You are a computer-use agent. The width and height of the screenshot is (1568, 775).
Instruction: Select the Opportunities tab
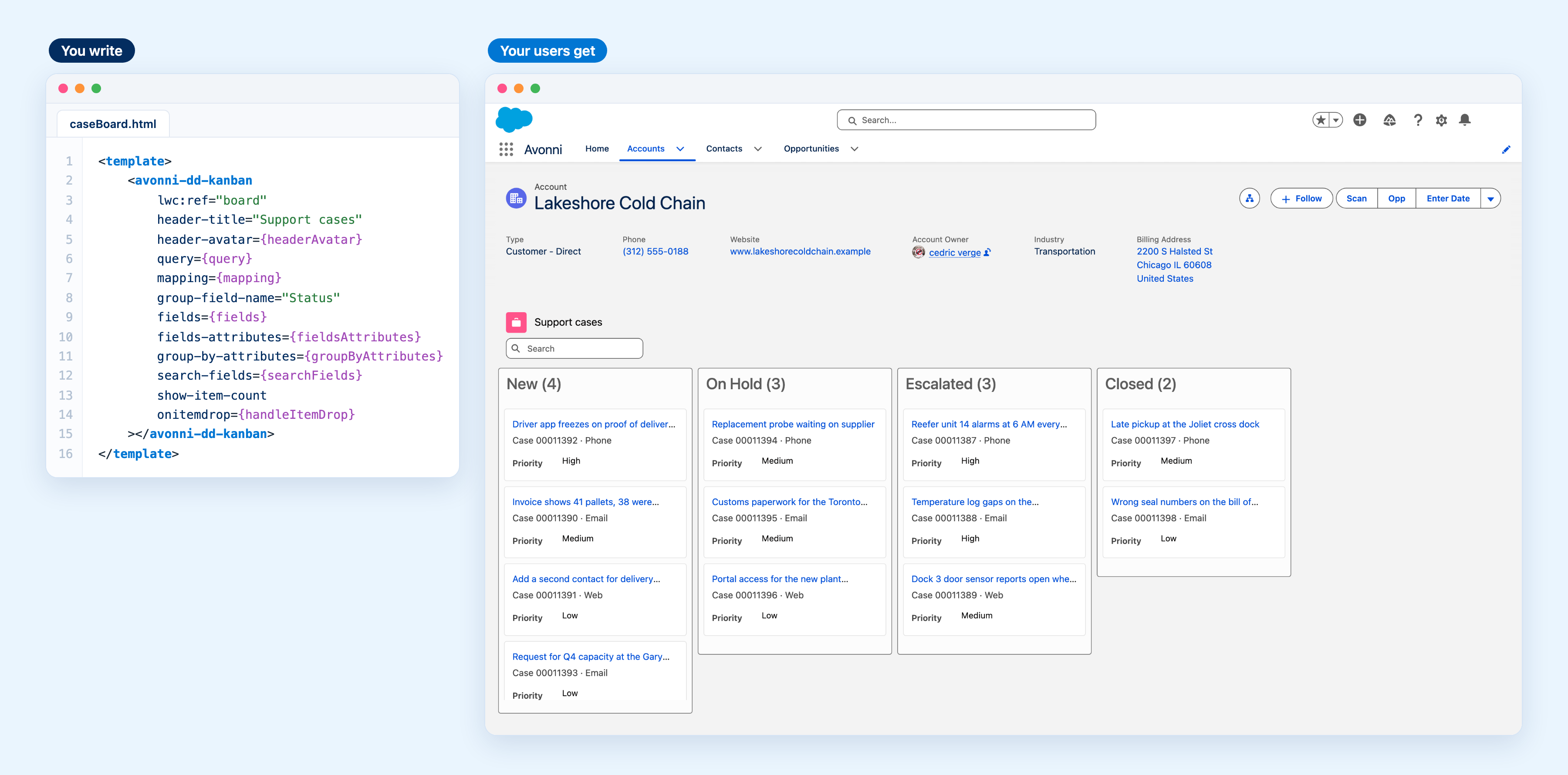(x=811, y=148)
